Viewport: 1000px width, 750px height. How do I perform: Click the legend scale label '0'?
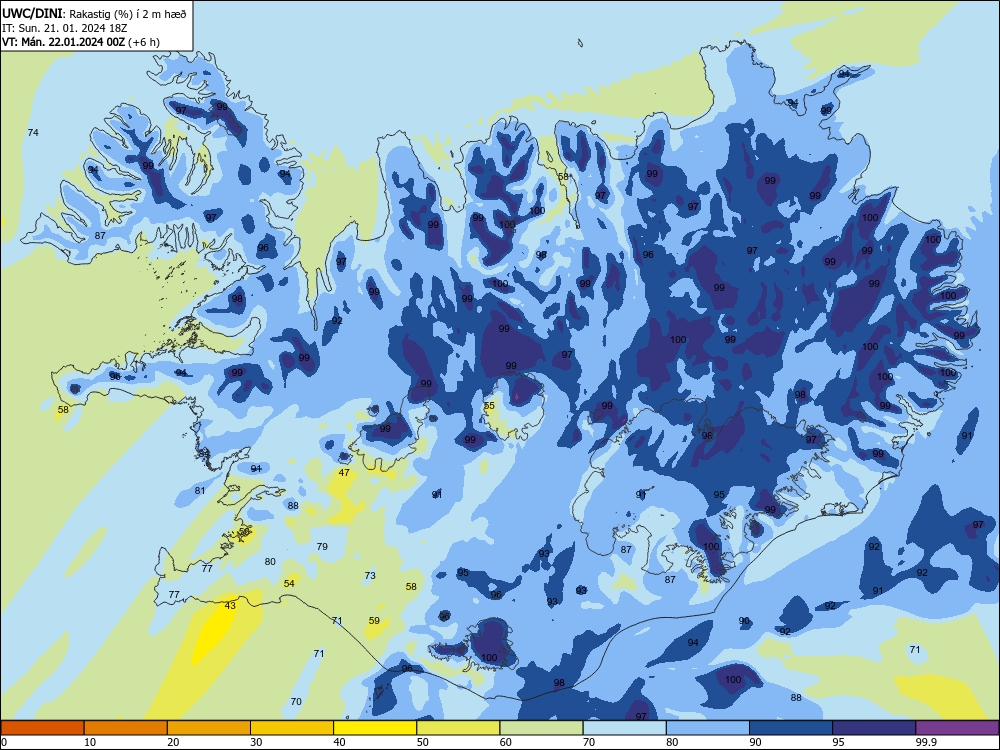4,742
